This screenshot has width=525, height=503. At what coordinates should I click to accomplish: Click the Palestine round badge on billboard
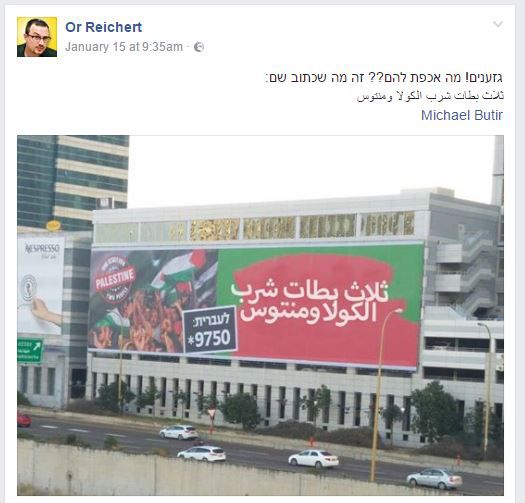pyautogui.click(x=115, y=279)
